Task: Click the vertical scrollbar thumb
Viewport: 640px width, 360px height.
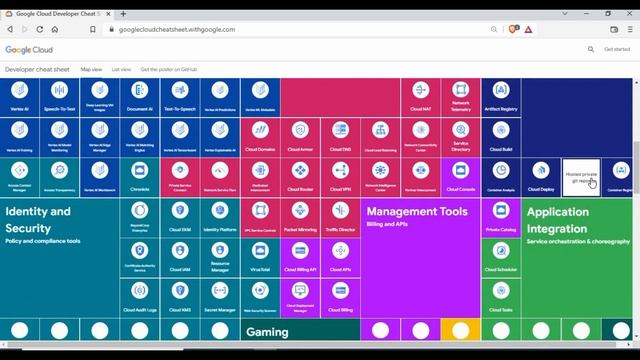Action: click(x=636, y=167)
